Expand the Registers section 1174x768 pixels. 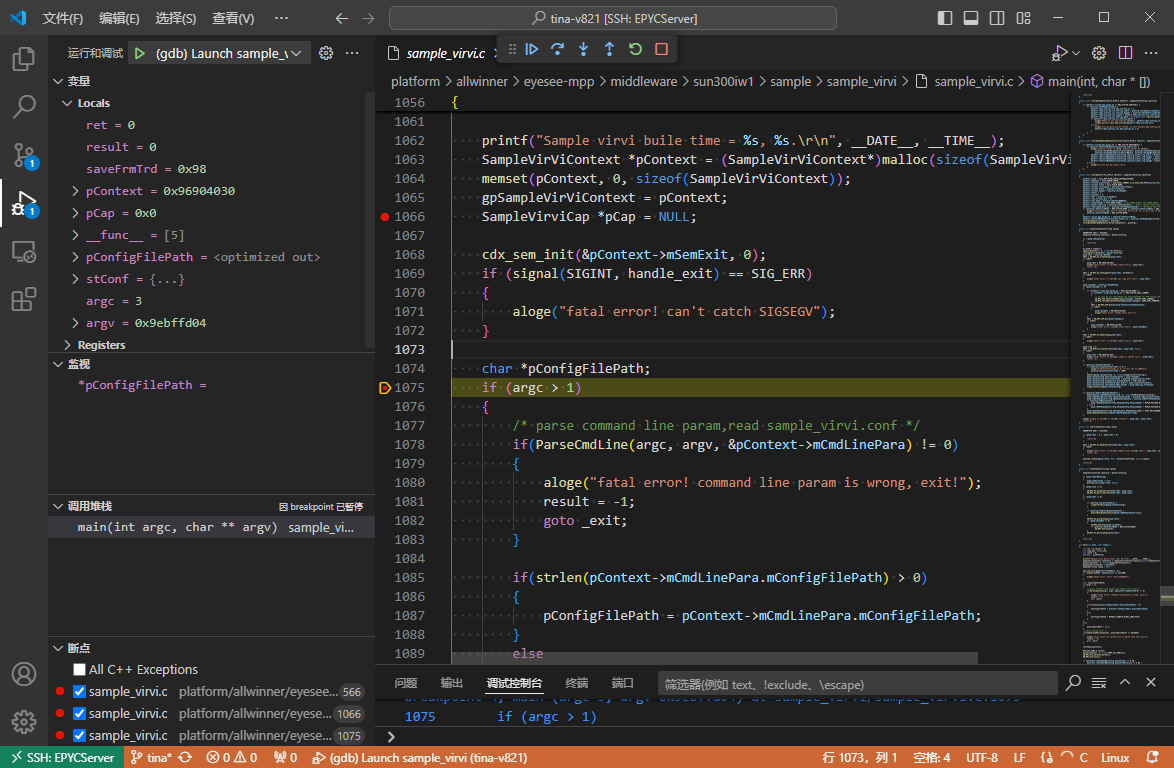point(68,345)
